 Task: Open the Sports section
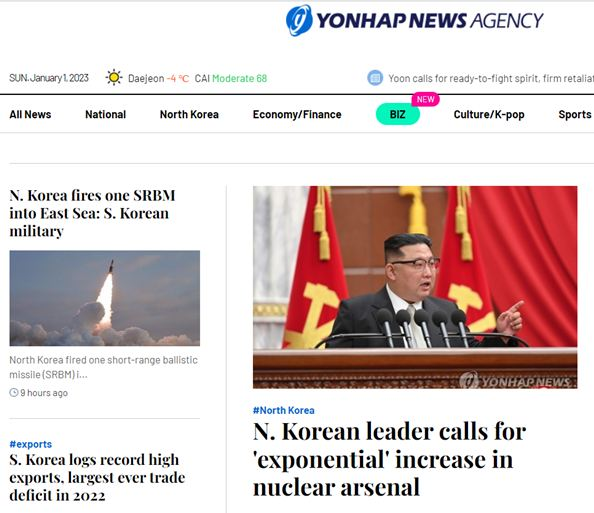[575, 114]
